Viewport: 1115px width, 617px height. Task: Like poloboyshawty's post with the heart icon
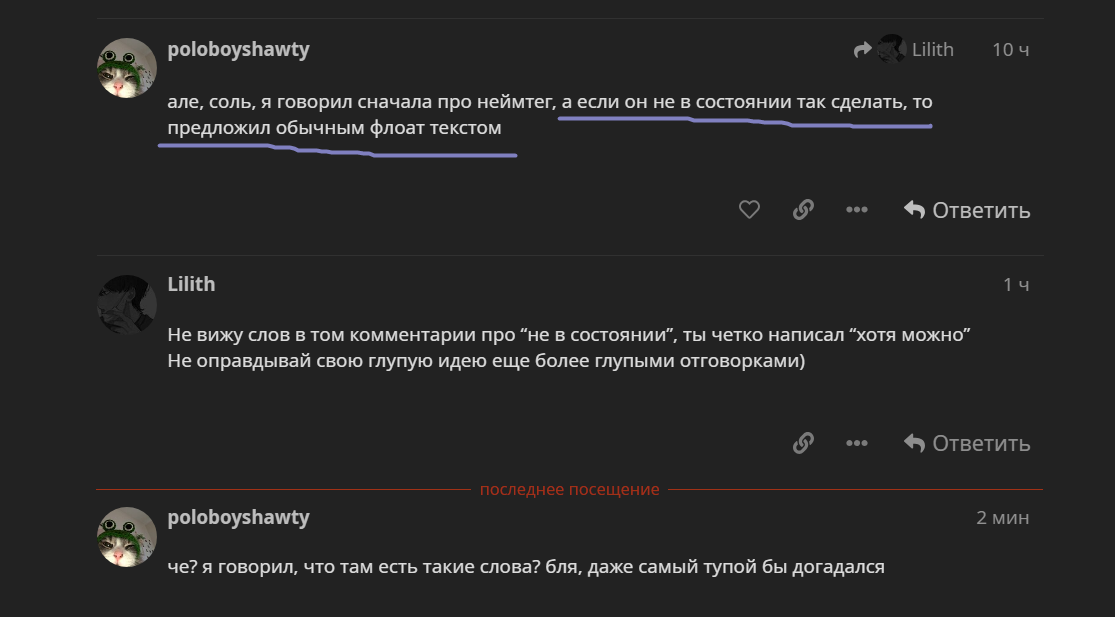point(749,210)
